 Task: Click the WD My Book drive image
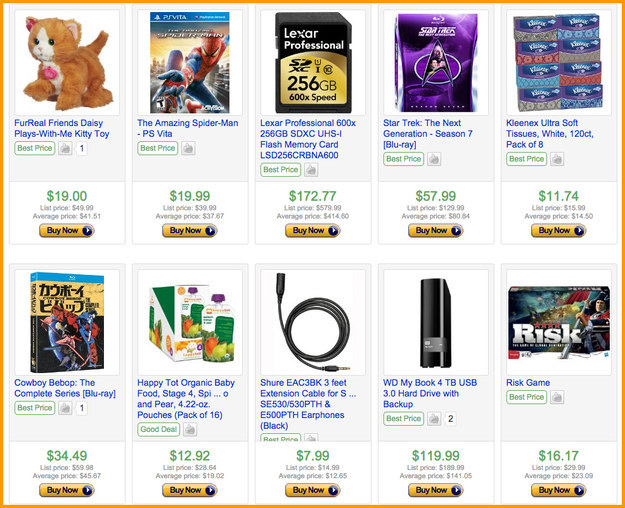[435, 321]
